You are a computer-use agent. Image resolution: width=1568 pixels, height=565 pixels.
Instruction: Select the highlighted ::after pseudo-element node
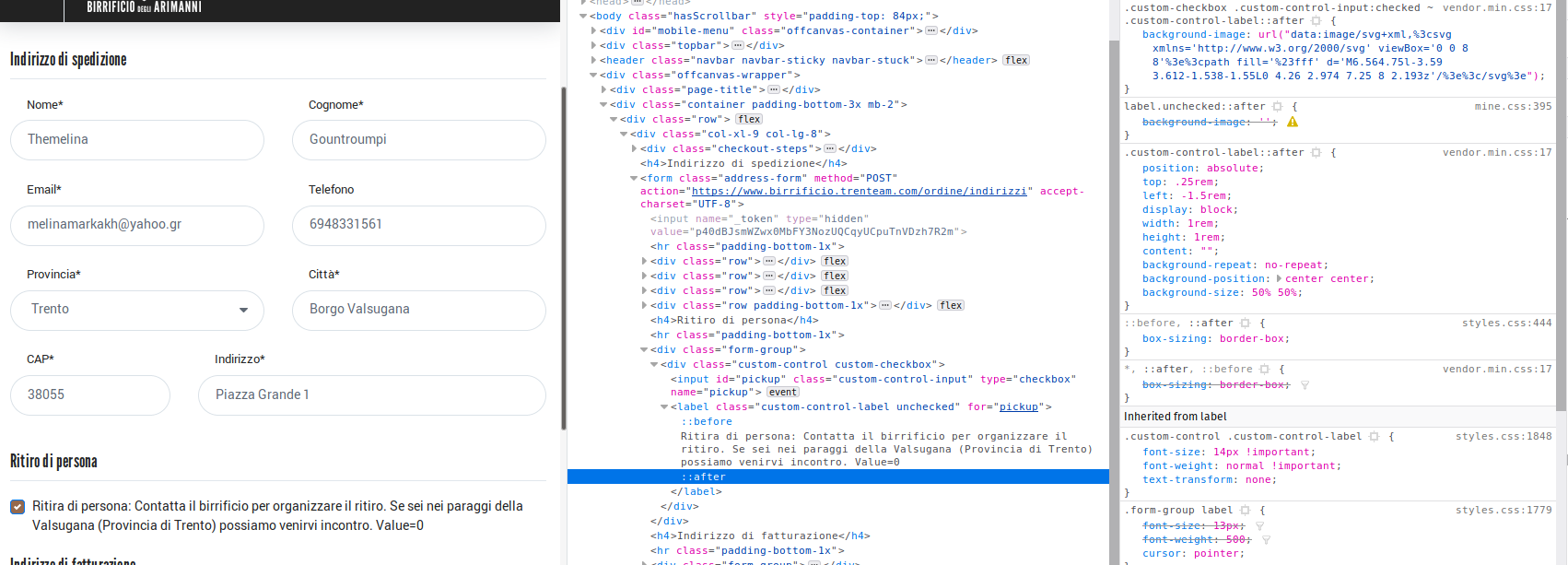click(837, 477)
